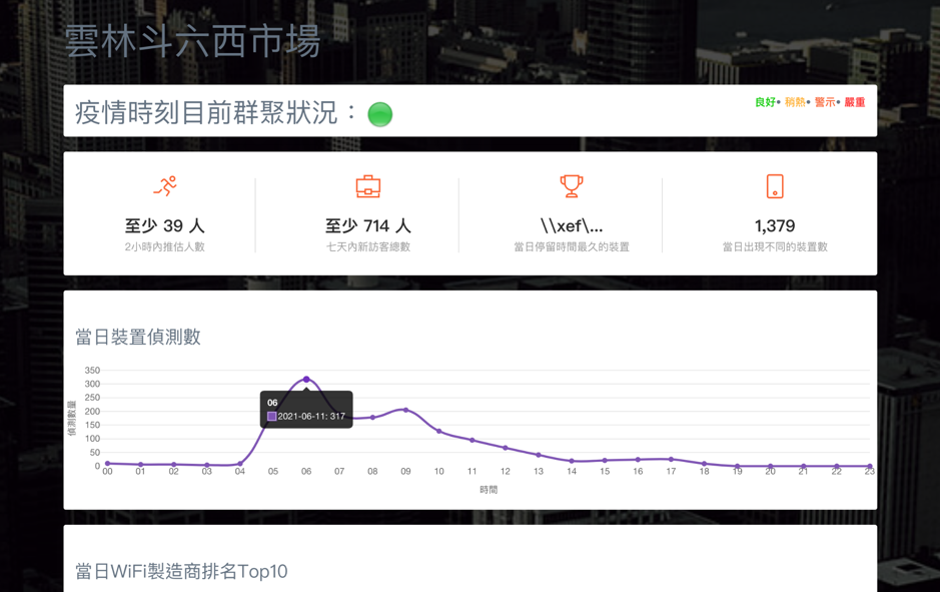Click the 嚴重 legend label
This screenshot has width=941, height=593.
pyautogui.click(x=855, y=102)
